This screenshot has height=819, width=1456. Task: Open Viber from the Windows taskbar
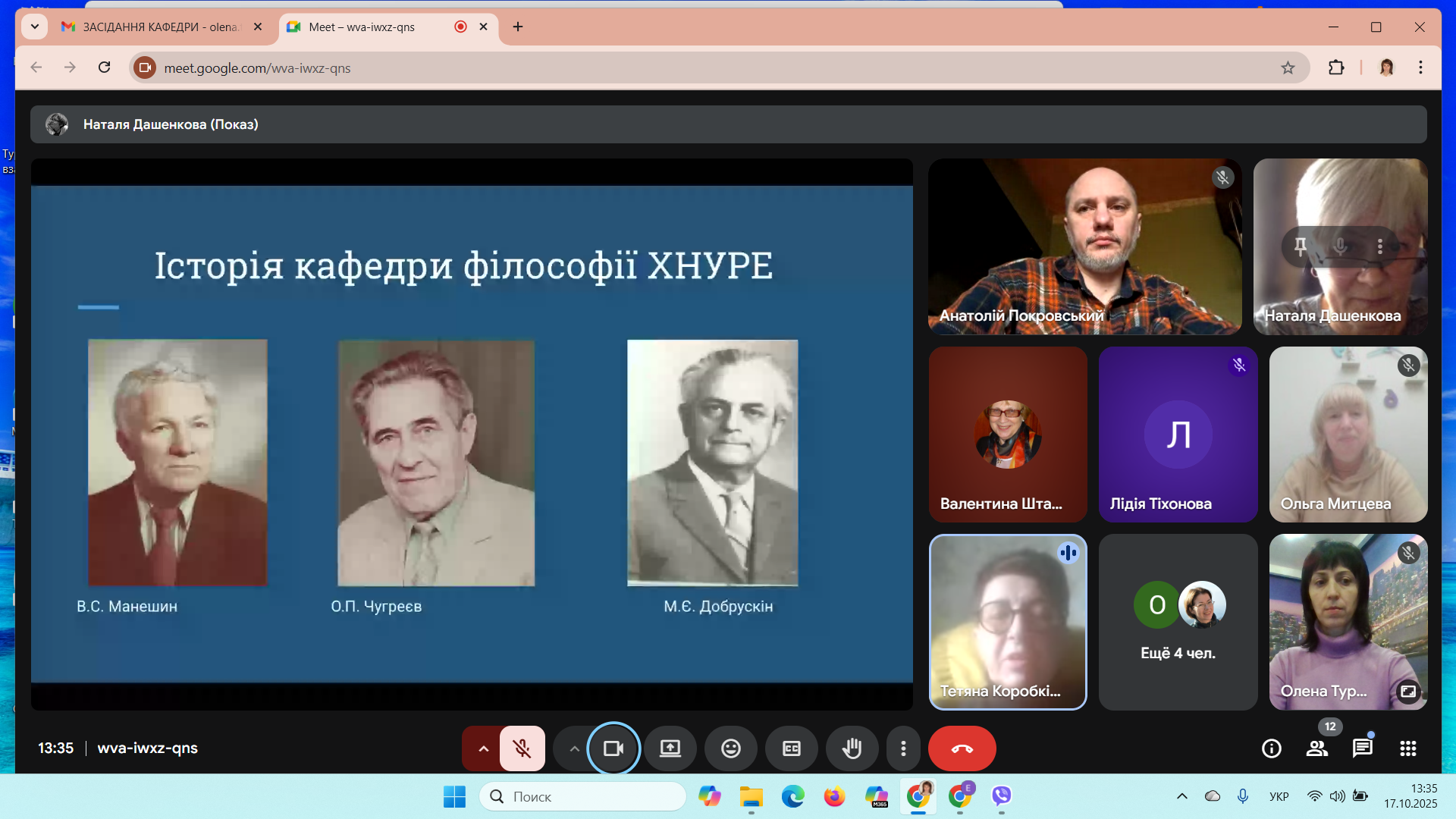(1001, 795)
